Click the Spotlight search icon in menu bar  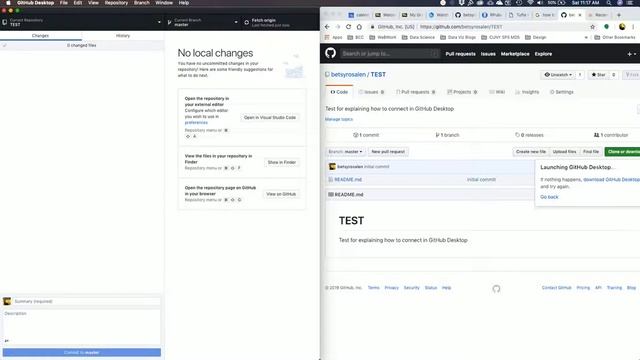[x=609, y=3]
